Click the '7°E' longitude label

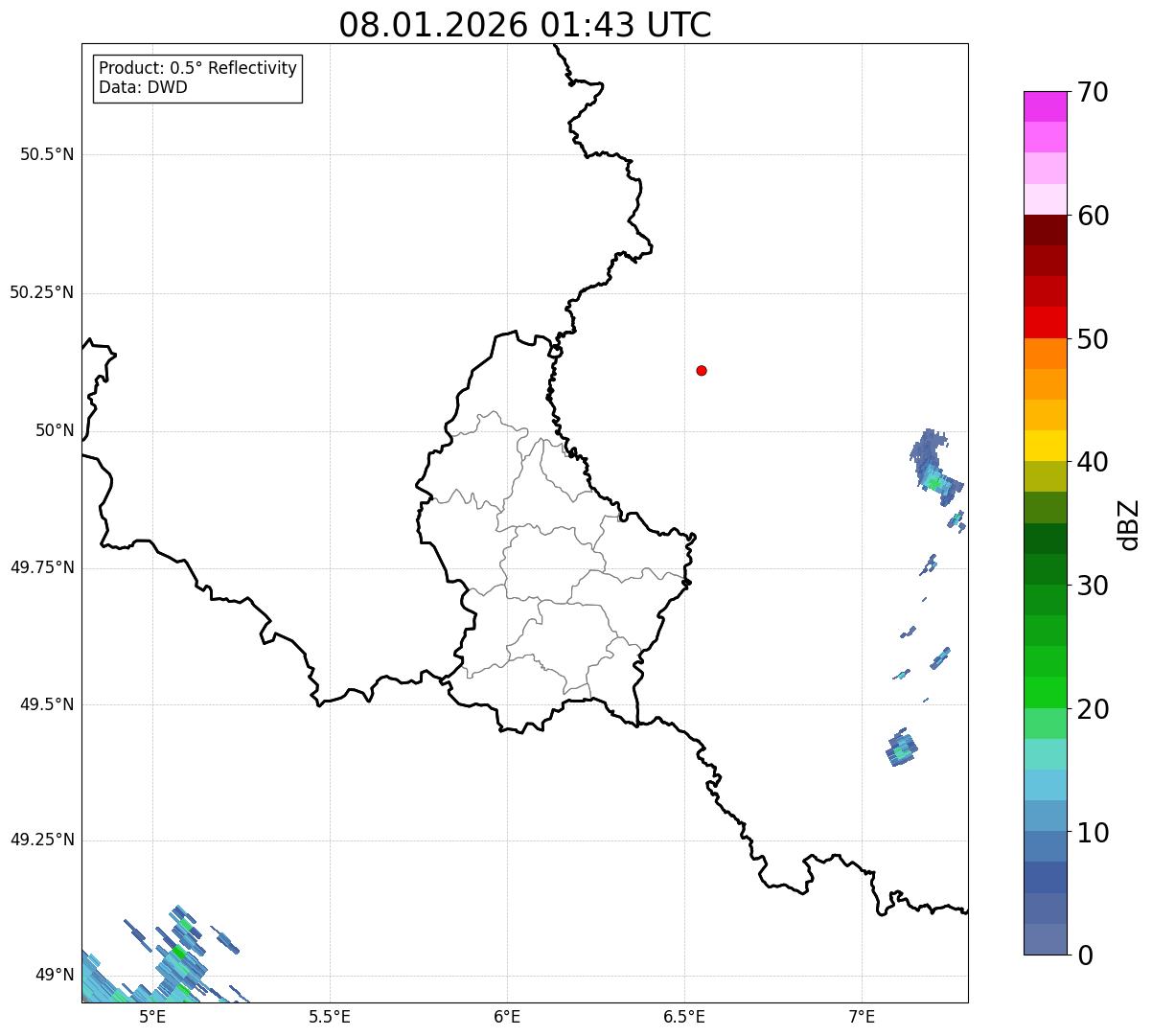862,1018
